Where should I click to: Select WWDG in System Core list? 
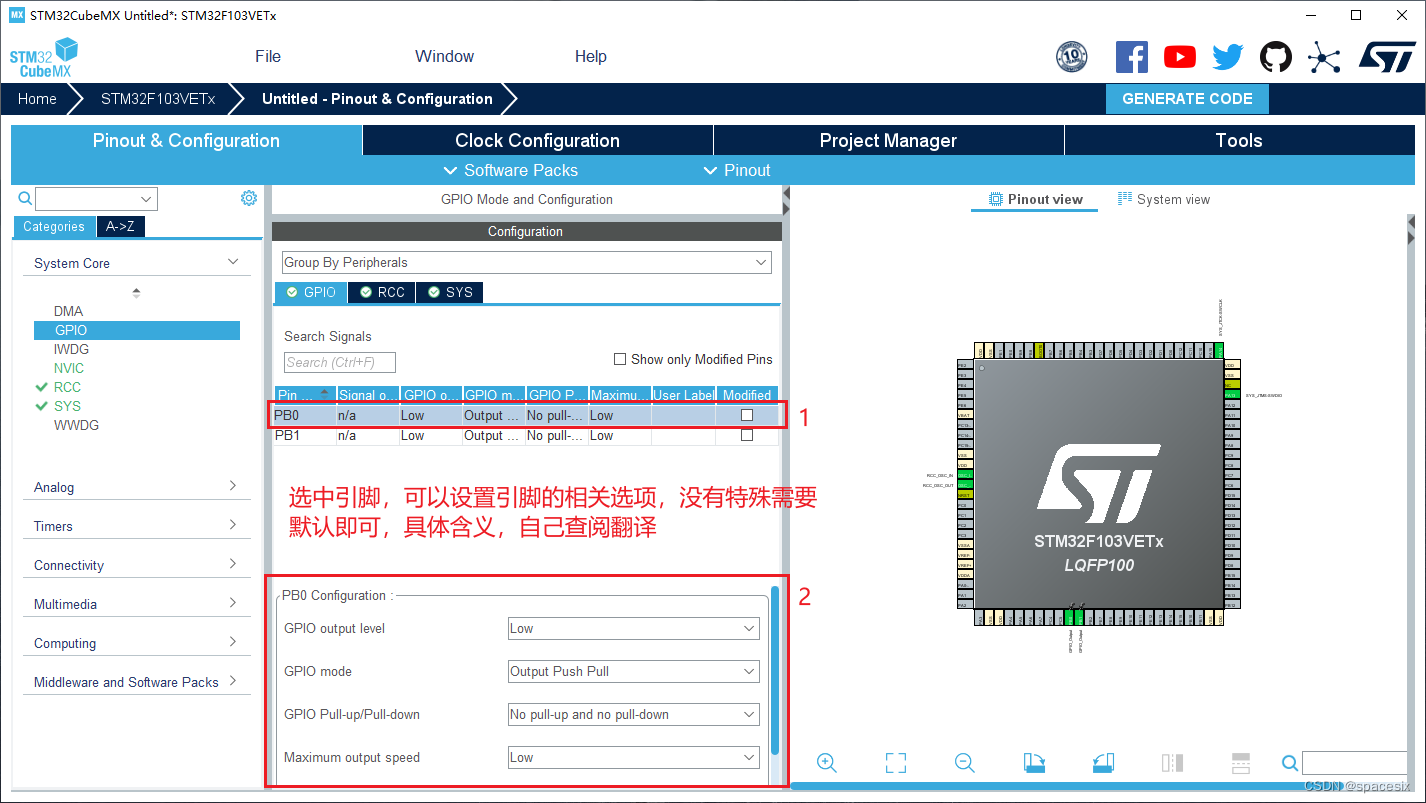coord(76,425)
